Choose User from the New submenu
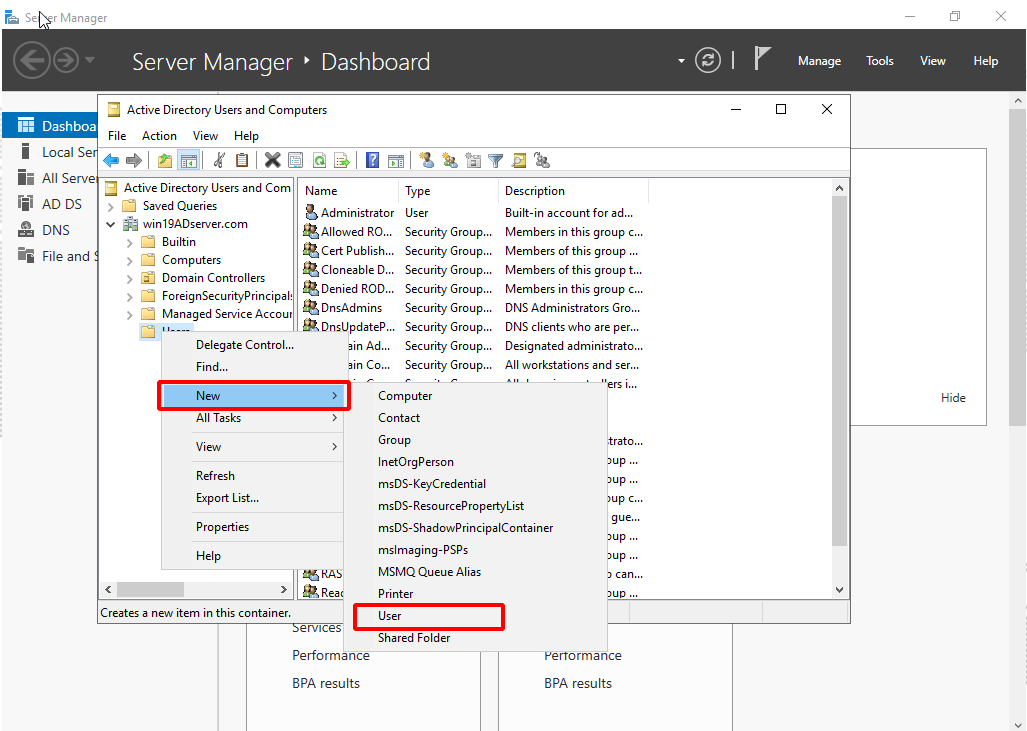Viewport: 1027px width, 731px height. pyautogui.click(x=390, y=616)
